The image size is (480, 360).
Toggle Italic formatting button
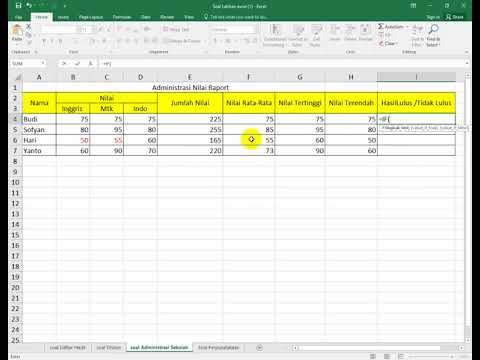tap(52, 41)
